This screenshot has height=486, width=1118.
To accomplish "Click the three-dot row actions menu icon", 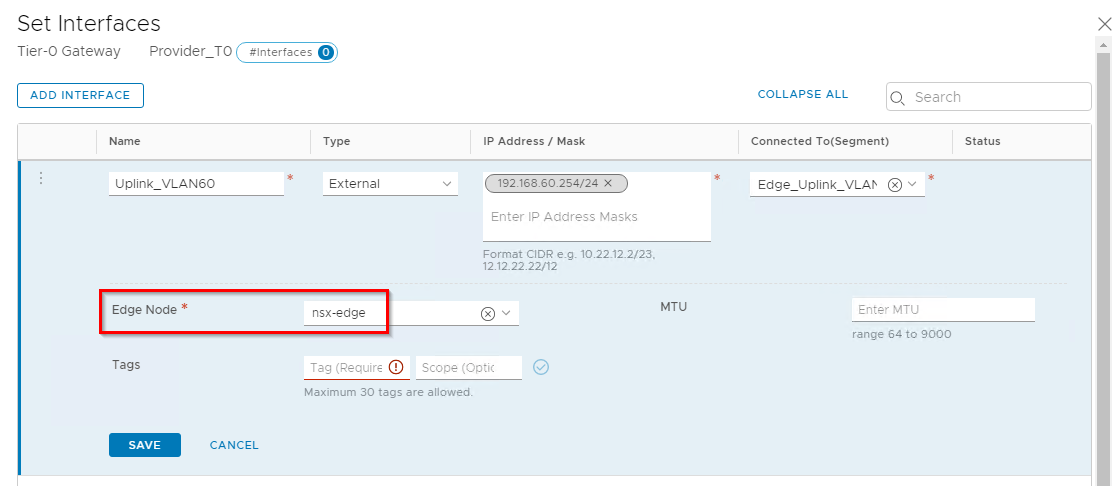I will tap(41, 178).
